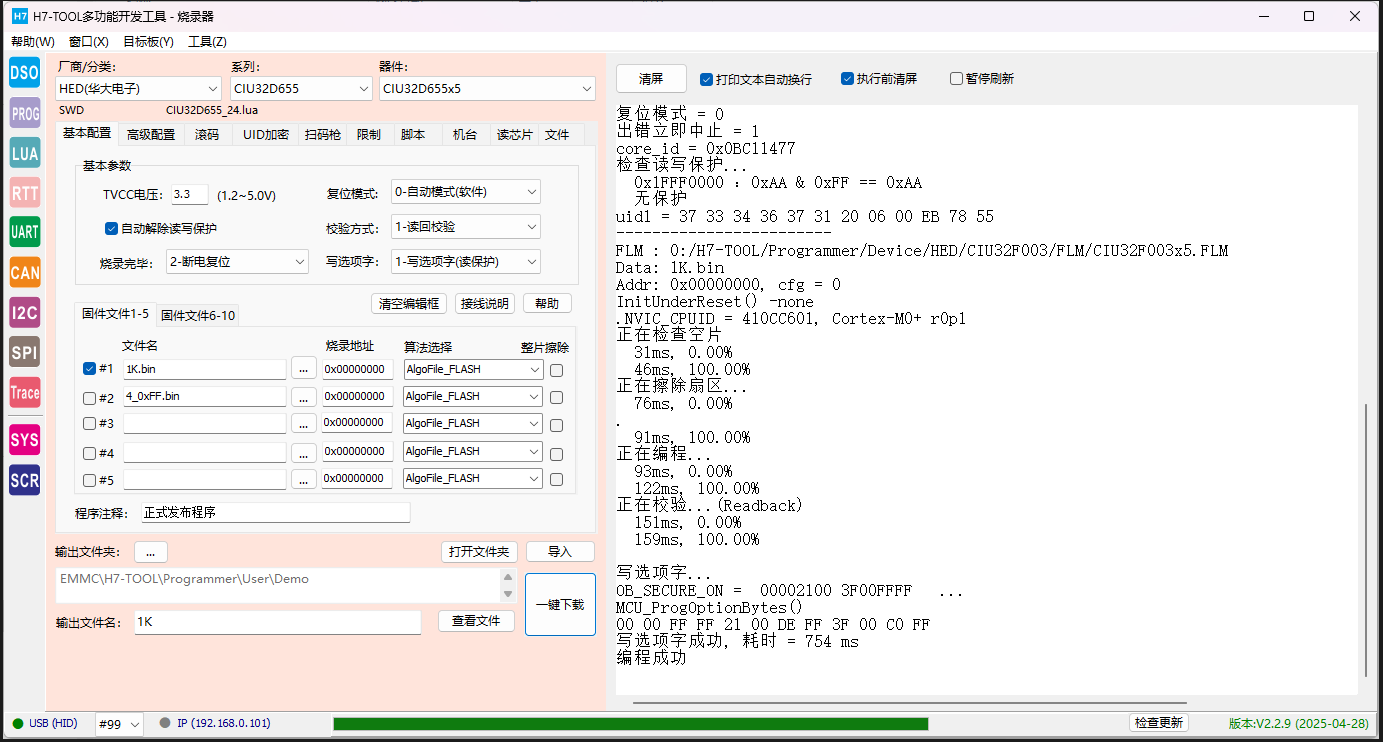1383x742 pixels.
Task: Click the 查看文件 button
Action: click(x=476, y=621)
